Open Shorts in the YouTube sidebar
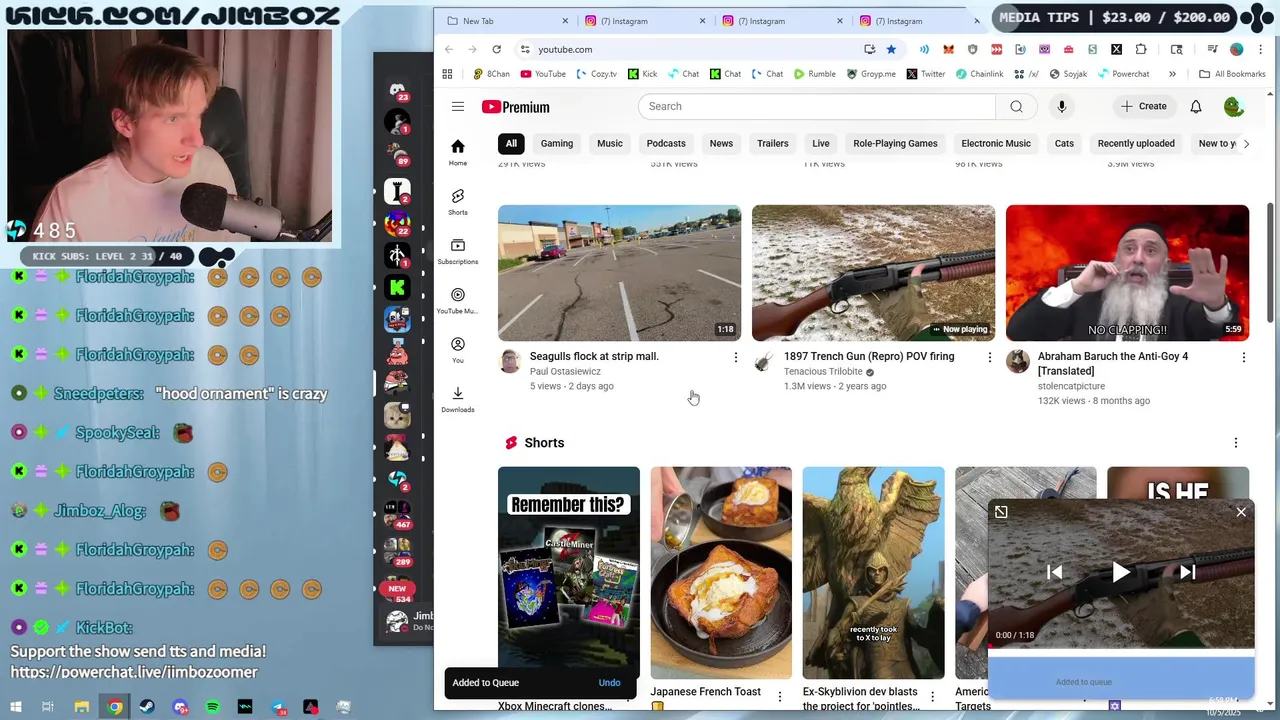Viewport: 1280px width, 720px height. (x=458, y=202)
